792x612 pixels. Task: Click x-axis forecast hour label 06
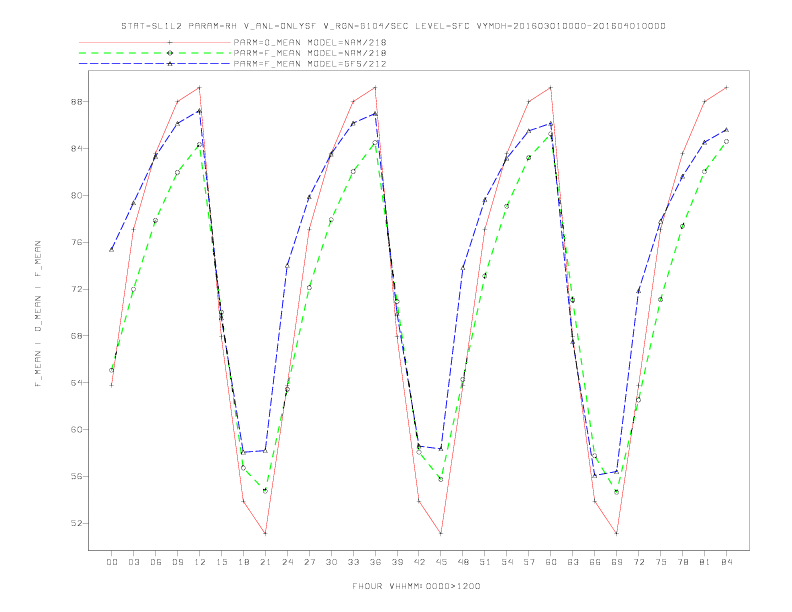156,562
